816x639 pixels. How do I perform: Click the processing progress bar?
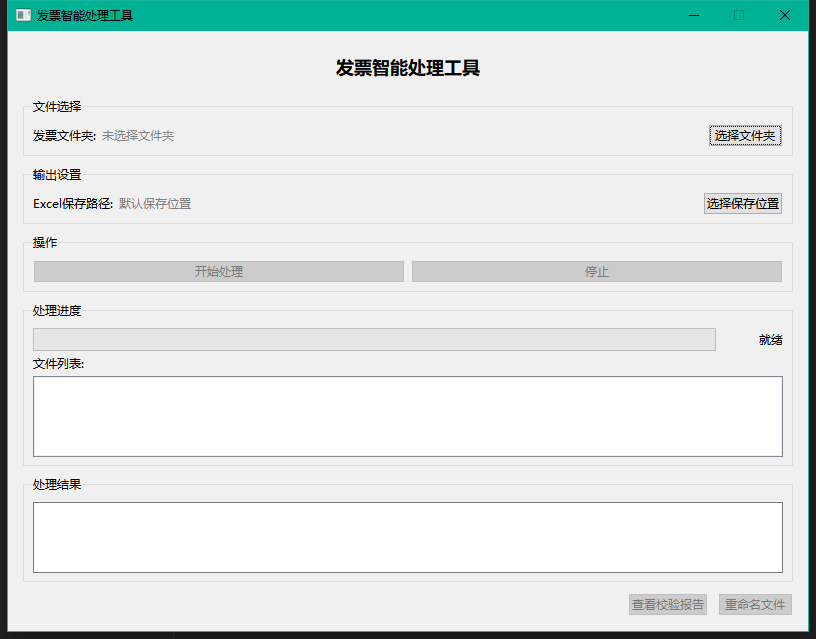374,340
